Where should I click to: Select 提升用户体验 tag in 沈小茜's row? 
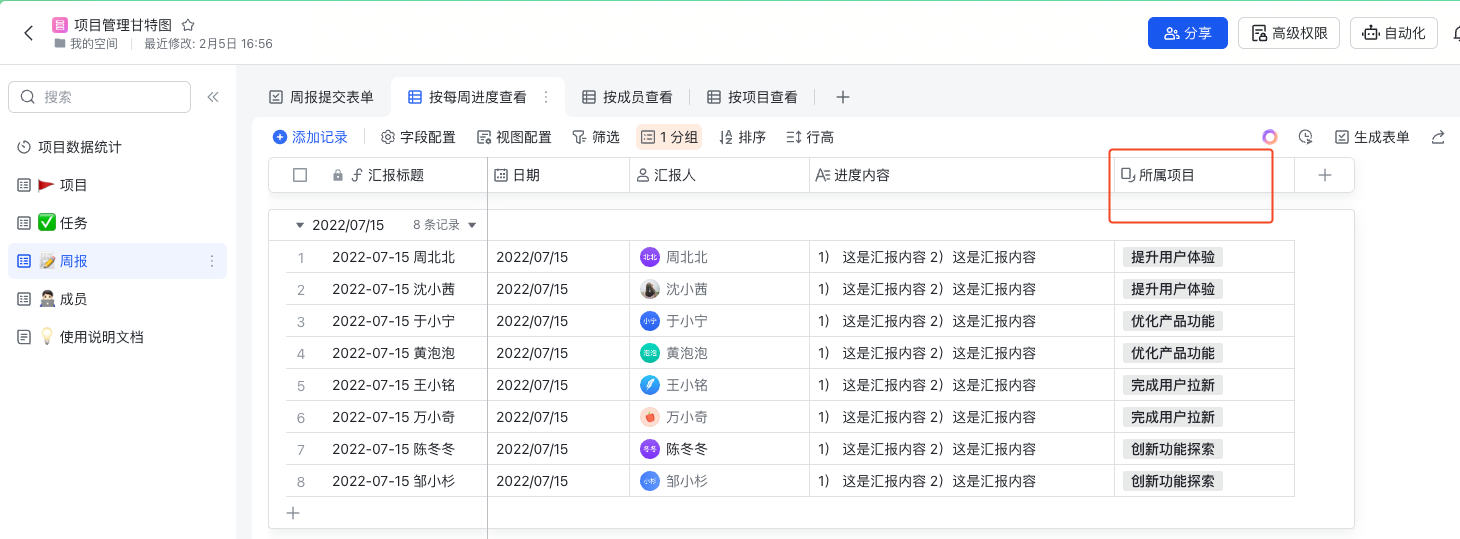tap(1173, 289)
